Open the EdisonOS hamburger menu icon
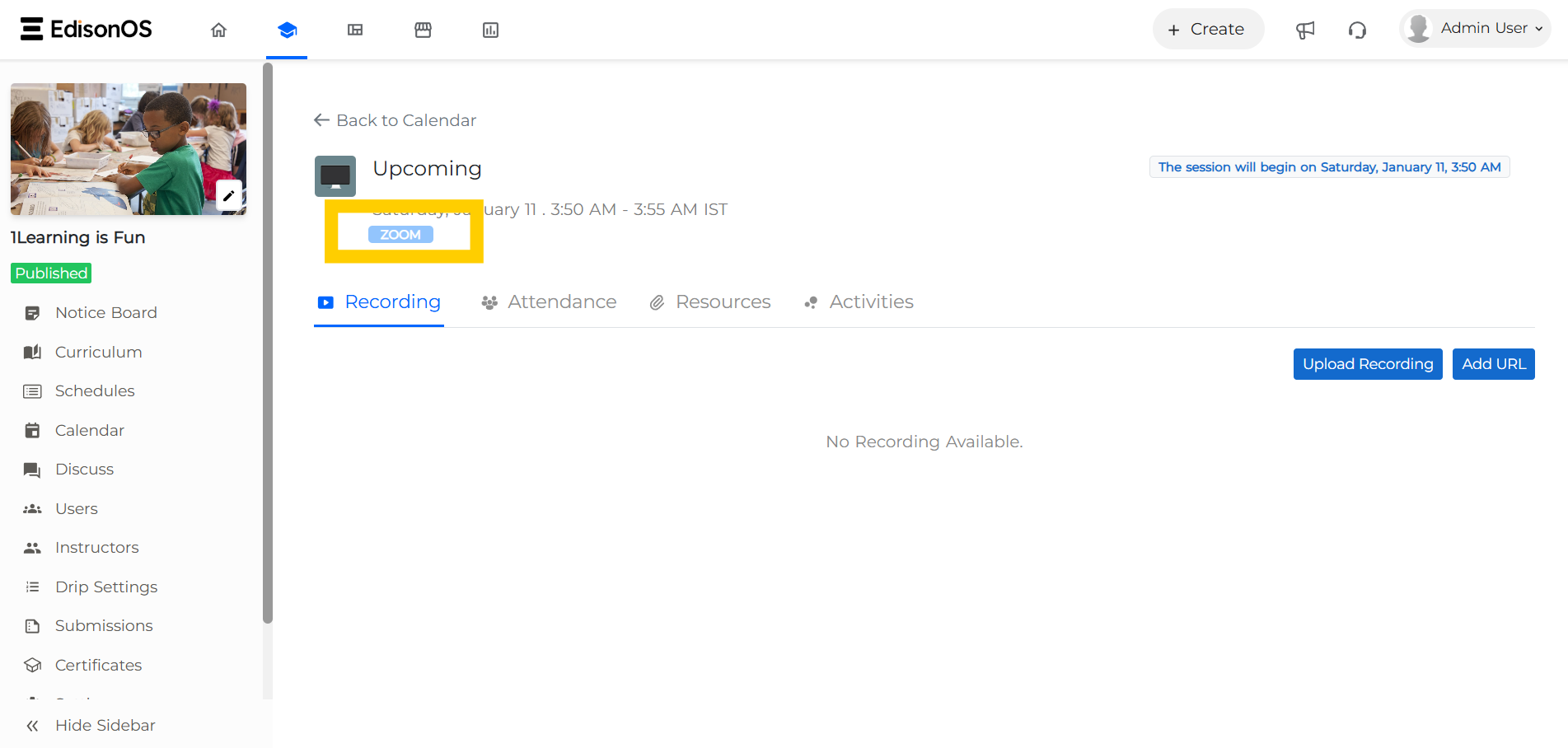This screenshot has width=1568, height=748. (31, 29)
